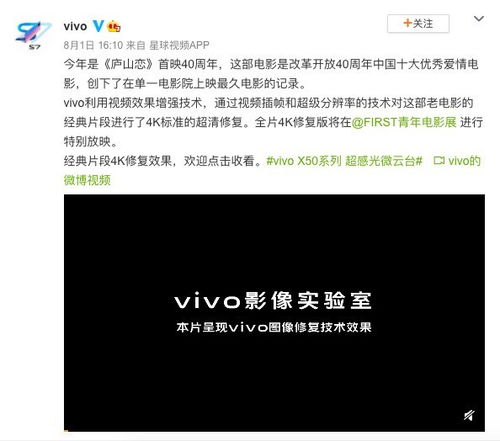Play the vivo影像实验室 video thumbnail
The height and width of the screenshot is (441, 500).
[x=274, y=313]
